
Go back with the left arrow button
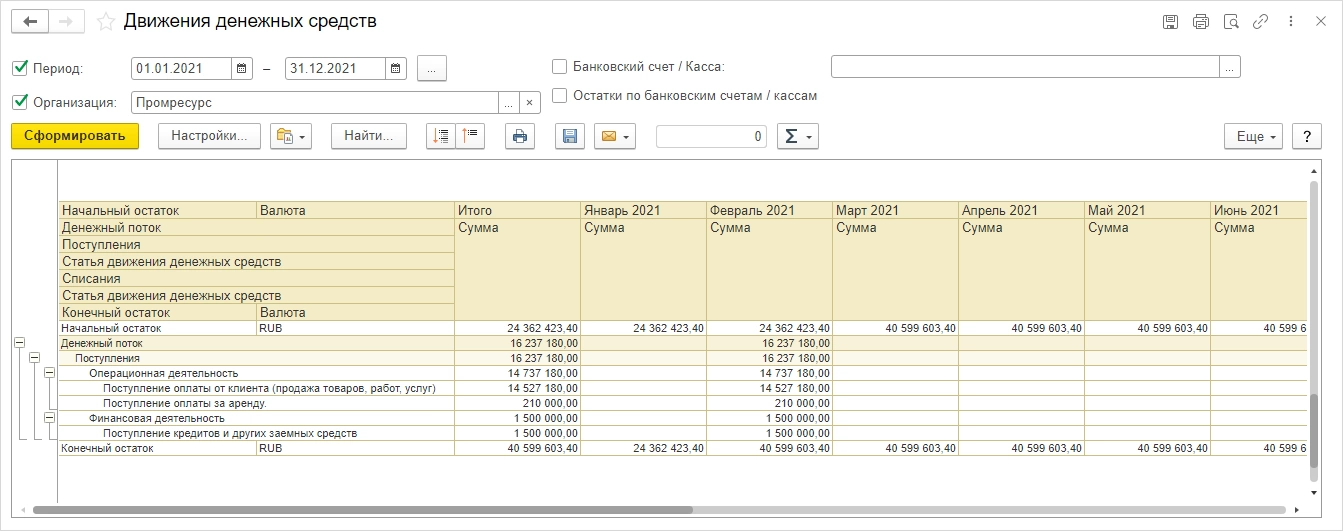coord(30,21)
